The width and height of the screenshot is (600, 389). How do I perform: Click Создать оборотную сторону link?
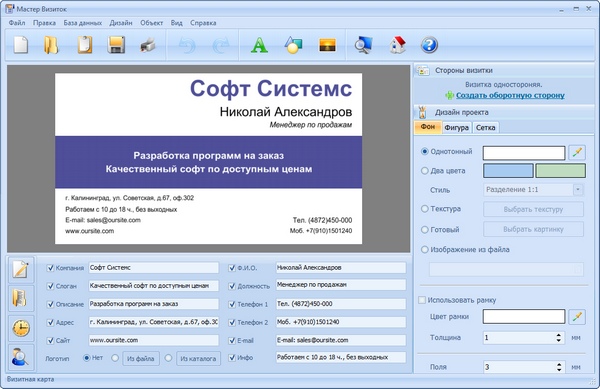510,95
